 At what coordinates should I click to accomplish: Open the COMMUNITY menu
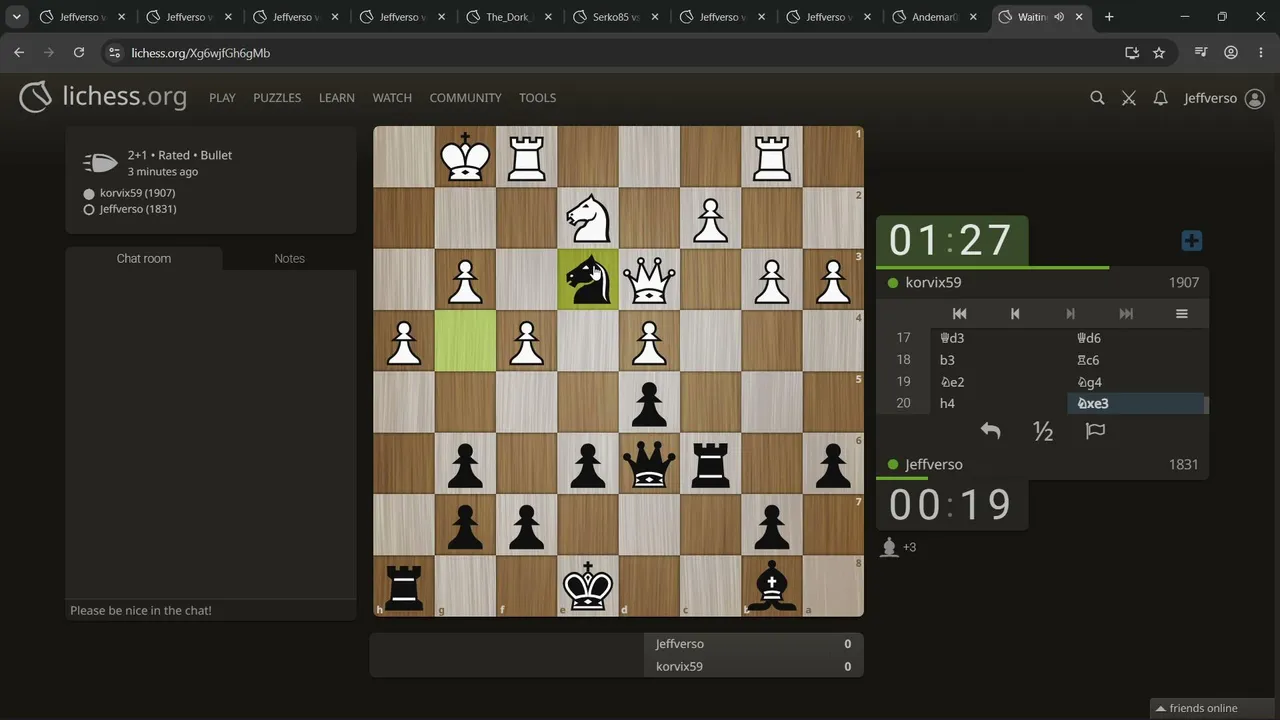pos(465,98)
